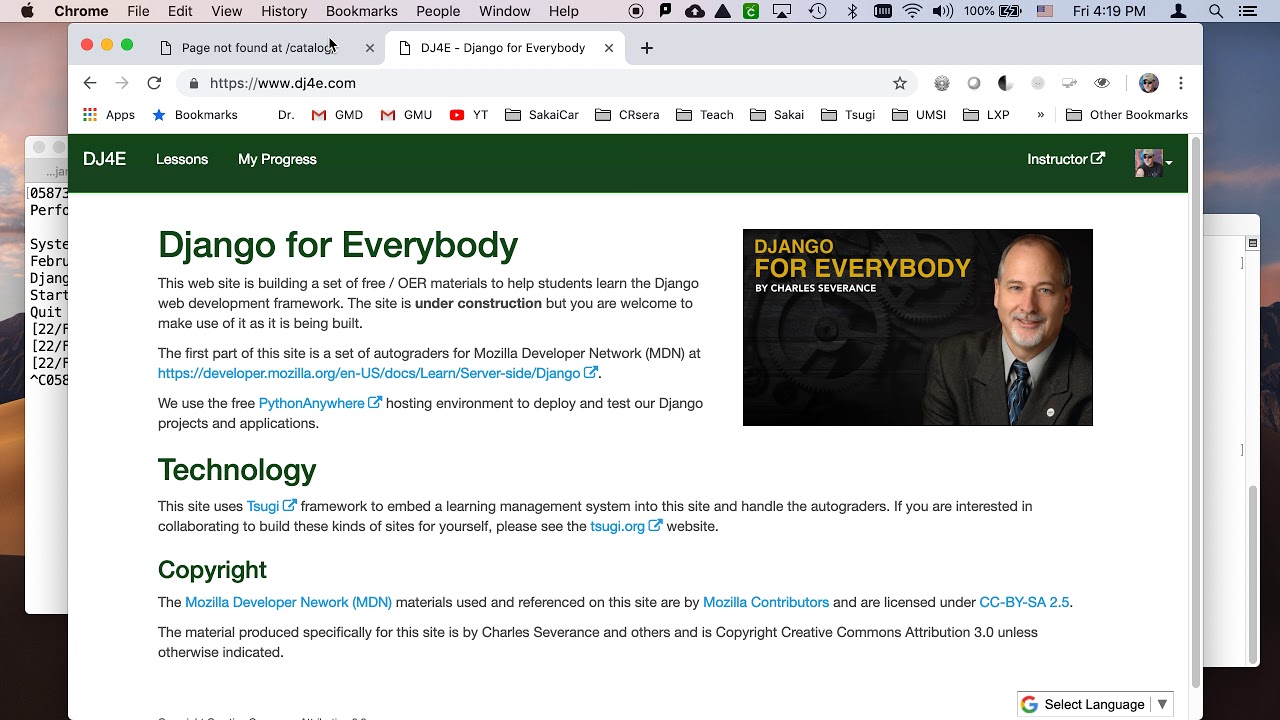This screenshot has height=720, width=1280.
Task: Open the eye-shaped extension in Chrome toolbar
Action: (x=1102, y=83)
